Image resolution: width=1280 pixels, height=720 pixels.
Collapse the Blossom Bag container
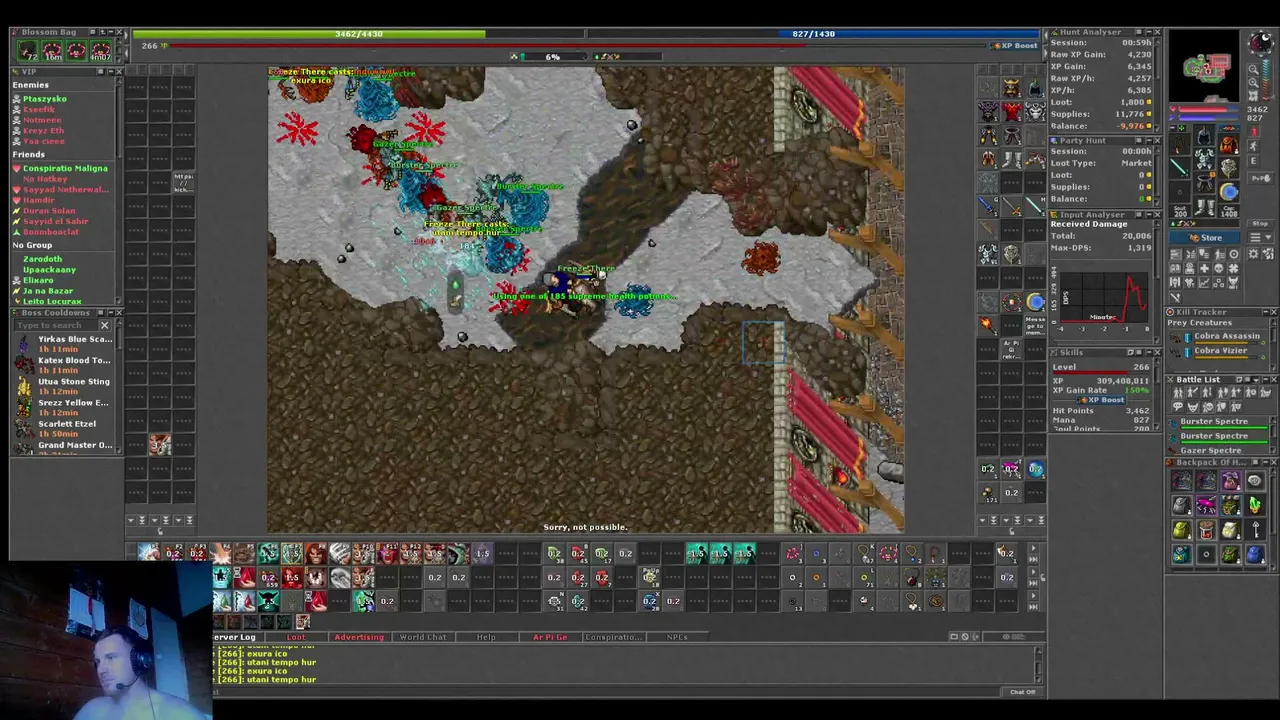[x=111, y=32]
